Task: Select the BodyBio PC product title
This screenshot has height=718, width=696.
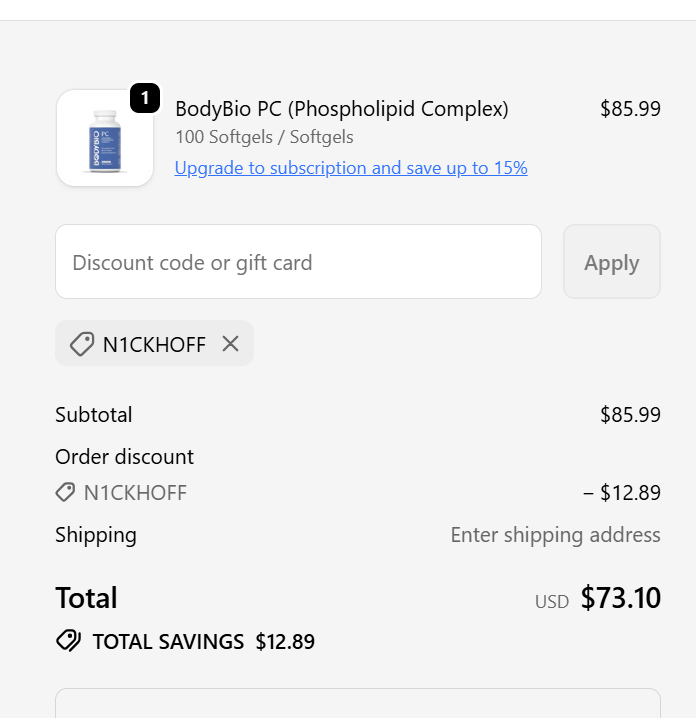Action: [342, 109]
